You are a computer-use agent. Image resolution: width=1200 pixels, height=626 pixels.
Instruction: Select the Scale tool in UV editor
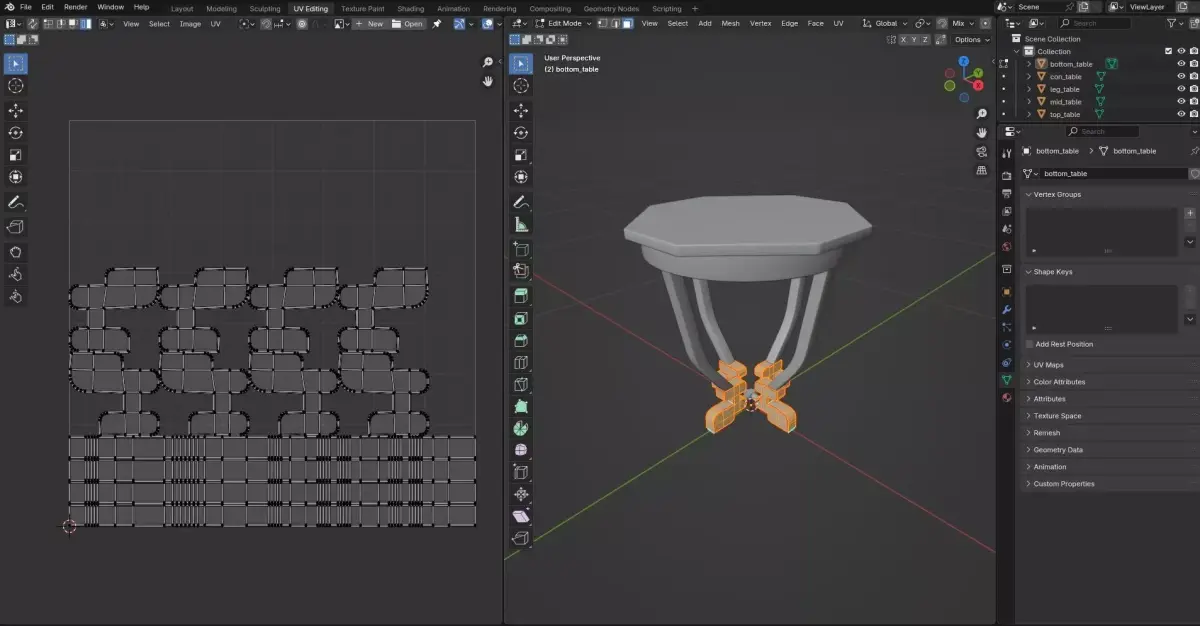point(16,155)
